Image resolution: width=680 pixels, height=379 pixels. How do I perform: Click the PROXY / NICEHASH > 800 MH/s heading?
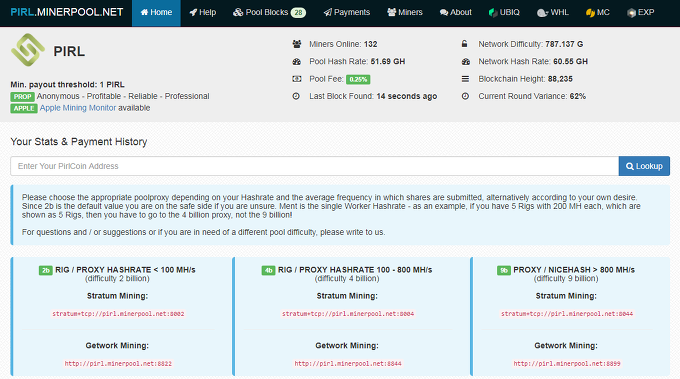pos(574,270)
